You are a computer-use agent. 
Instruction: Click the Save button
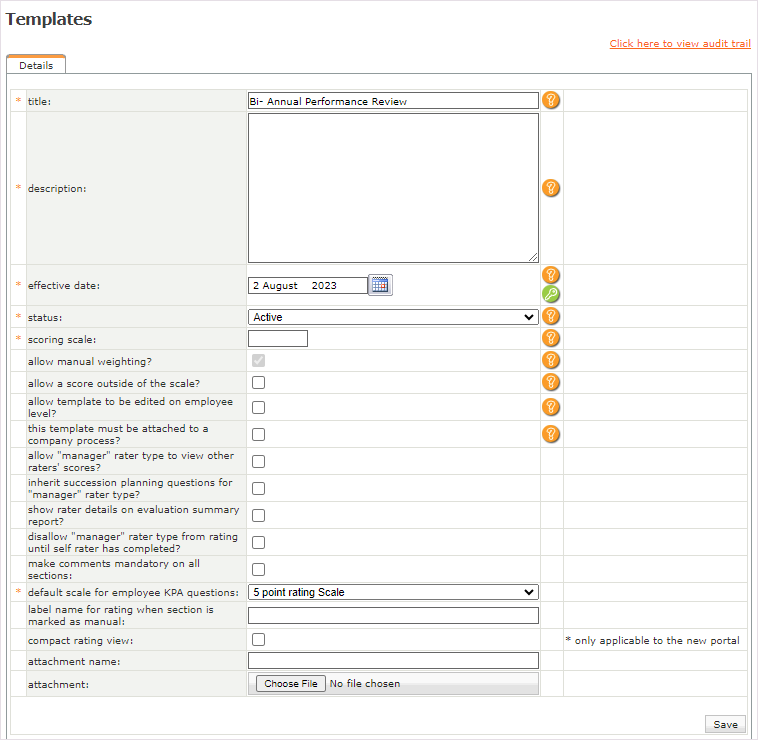[x=725, y=725]
